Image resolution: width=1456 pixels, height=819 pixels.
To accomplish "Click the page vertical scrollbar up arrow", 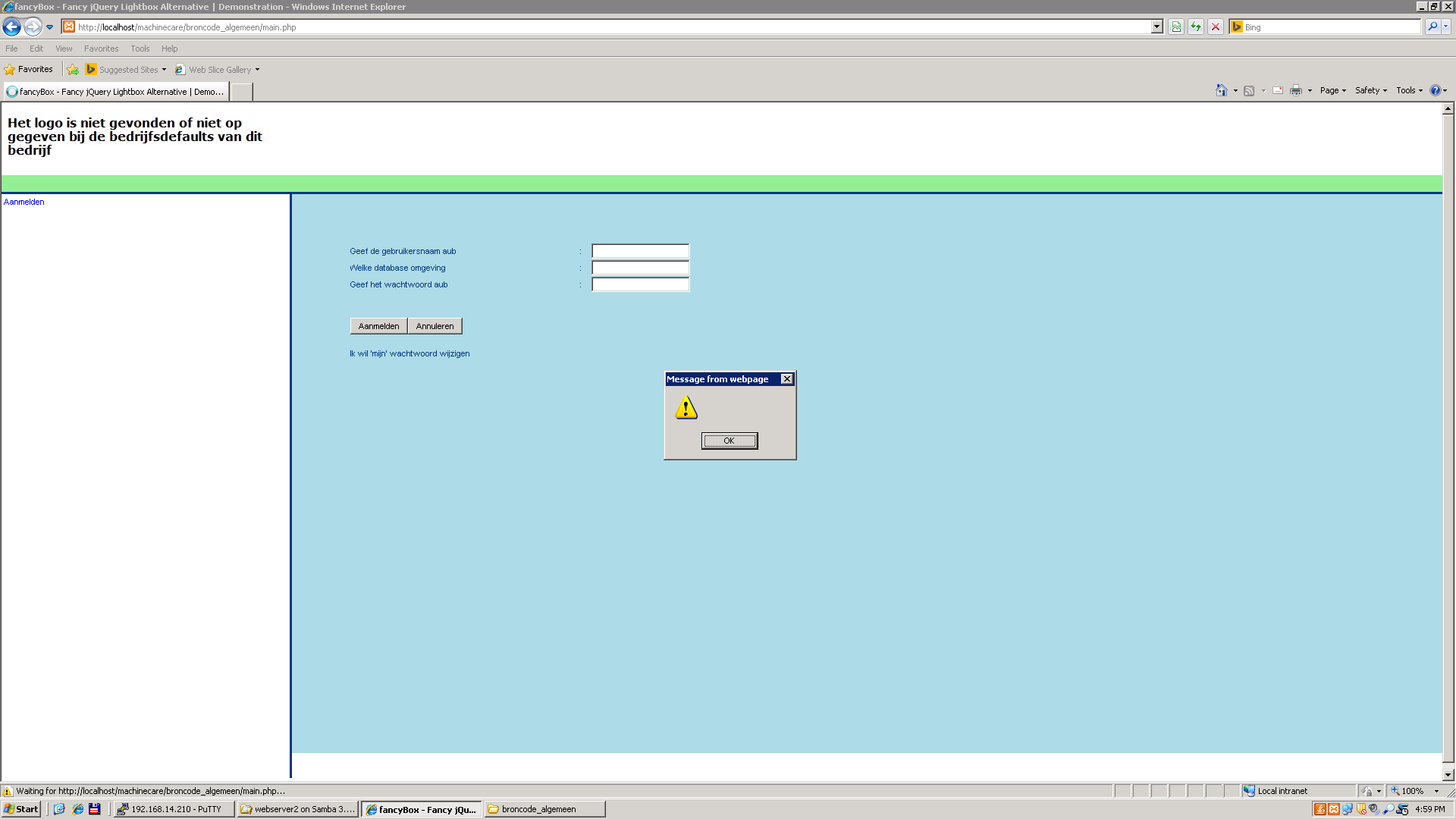I will [x=1448, y=108].
